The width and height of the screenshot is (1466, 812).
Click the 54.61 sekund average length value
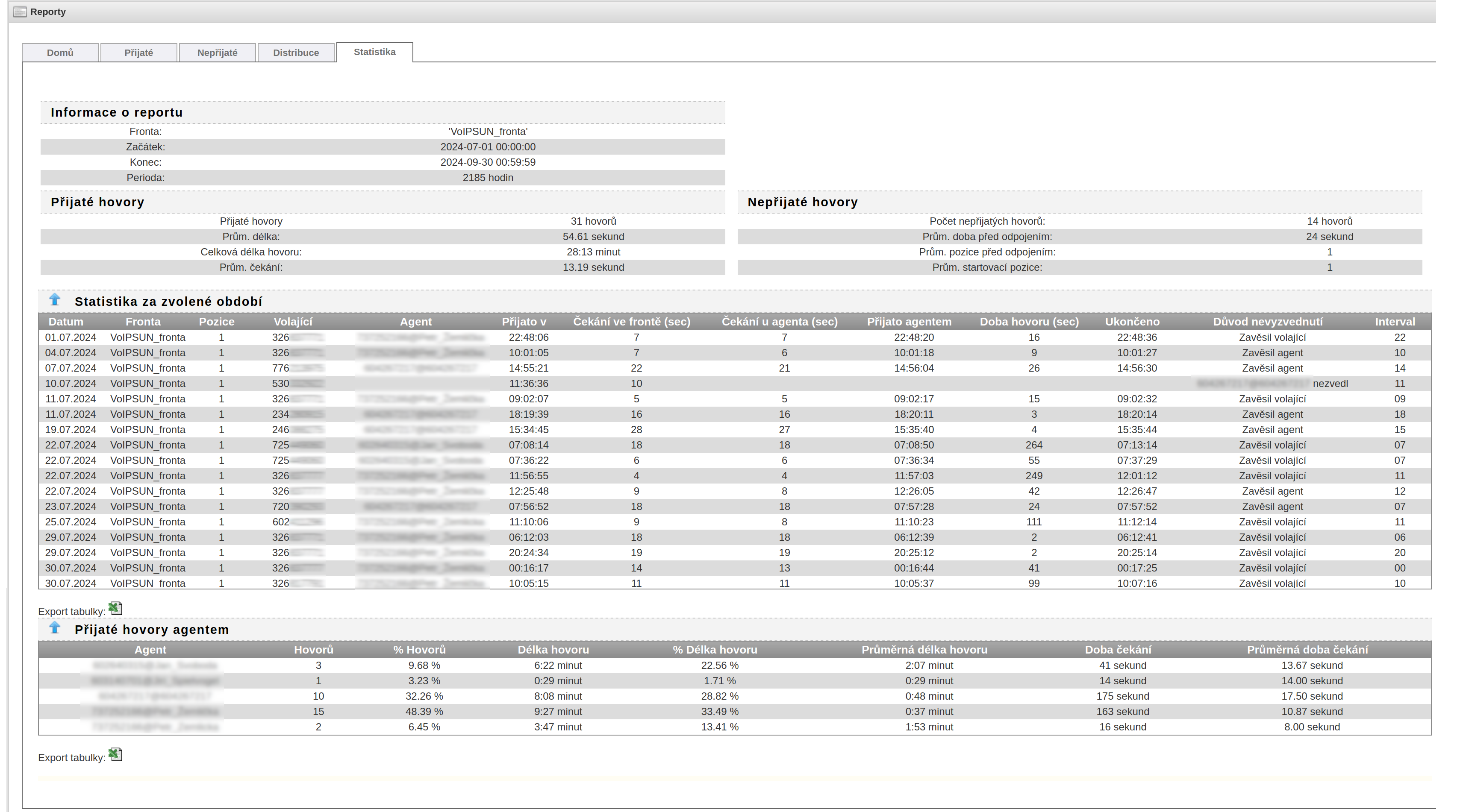pyautogui.click(x=594, y=237)
